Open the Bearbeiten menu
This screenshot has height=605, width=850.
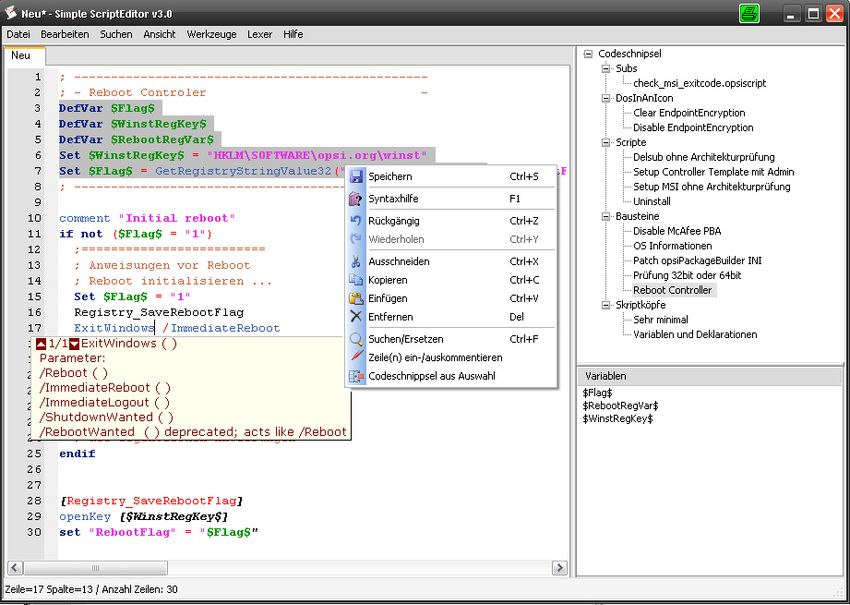[65, 34]
